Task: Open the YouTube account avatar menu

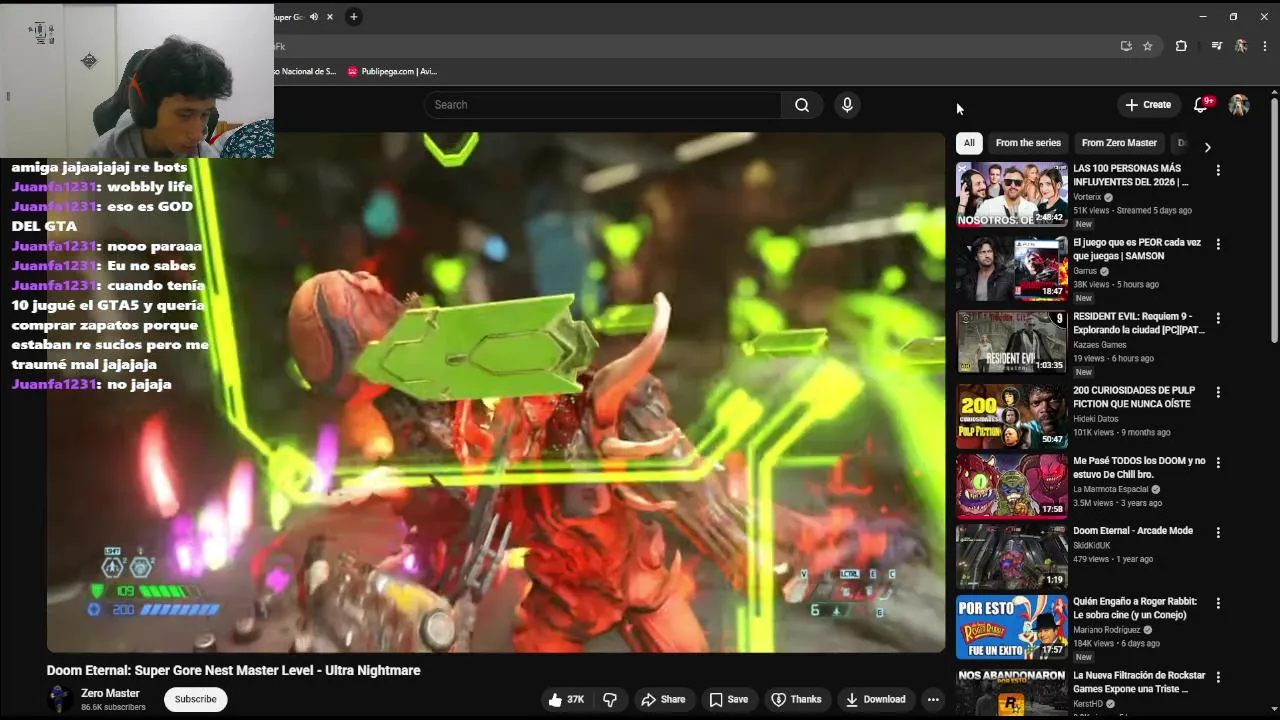Action: [x=1239, y=105]
